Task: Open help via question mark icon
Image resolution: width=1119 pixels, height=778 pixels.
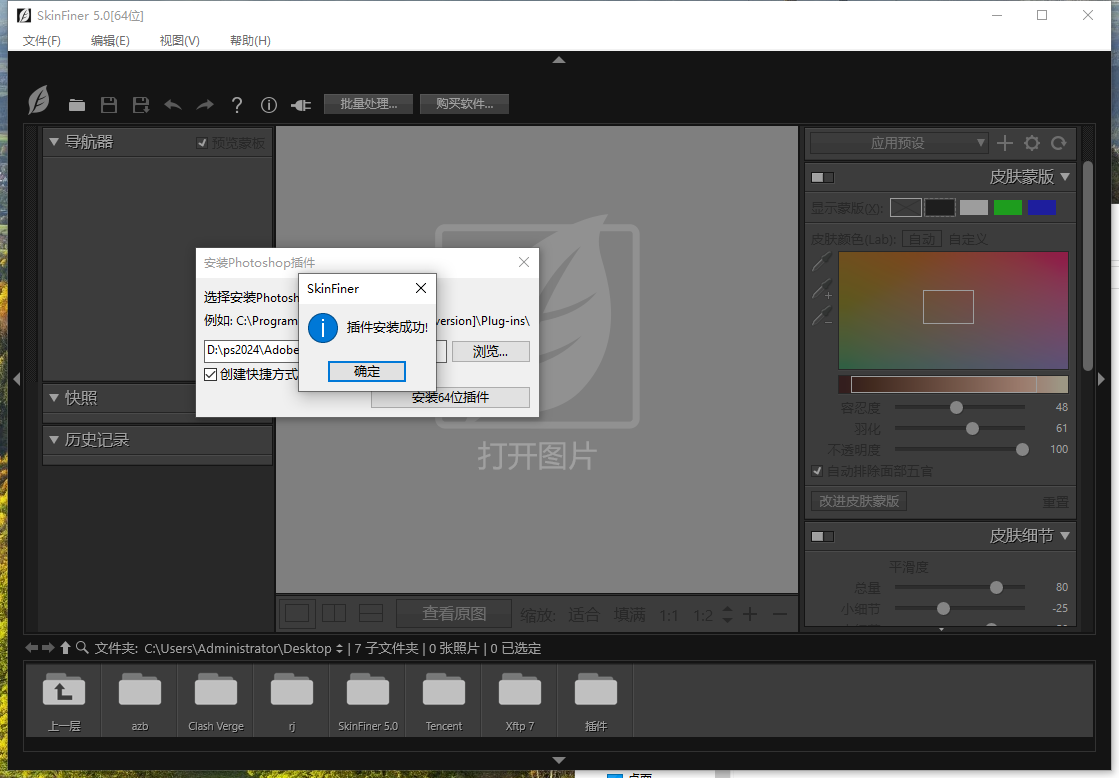Action: [237, 105]
